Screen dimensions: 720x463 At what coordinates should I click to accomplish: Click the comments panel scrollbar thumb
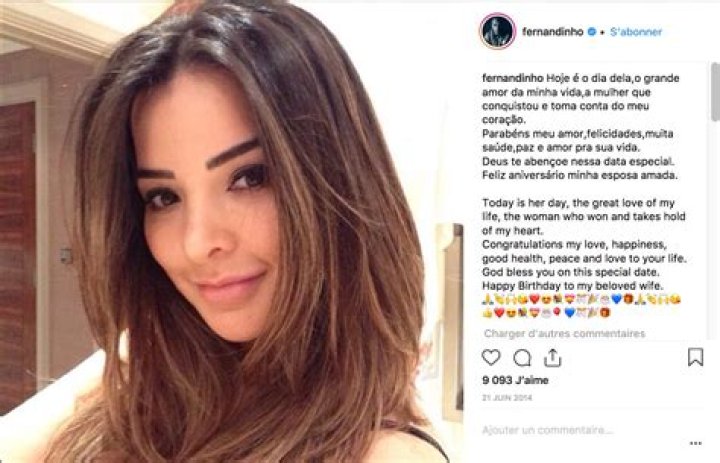pyautogui.click(x=715, y=92)
